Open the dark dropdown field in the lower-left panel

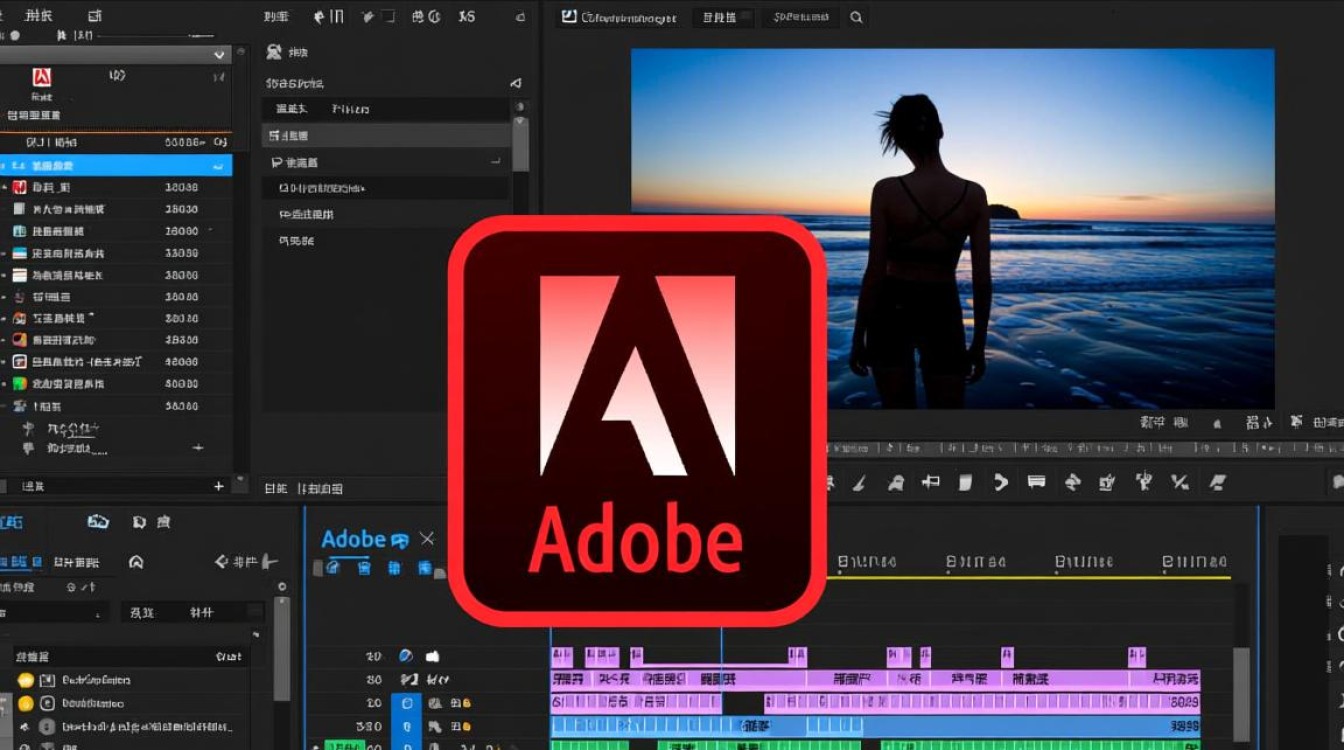point(54,613)
